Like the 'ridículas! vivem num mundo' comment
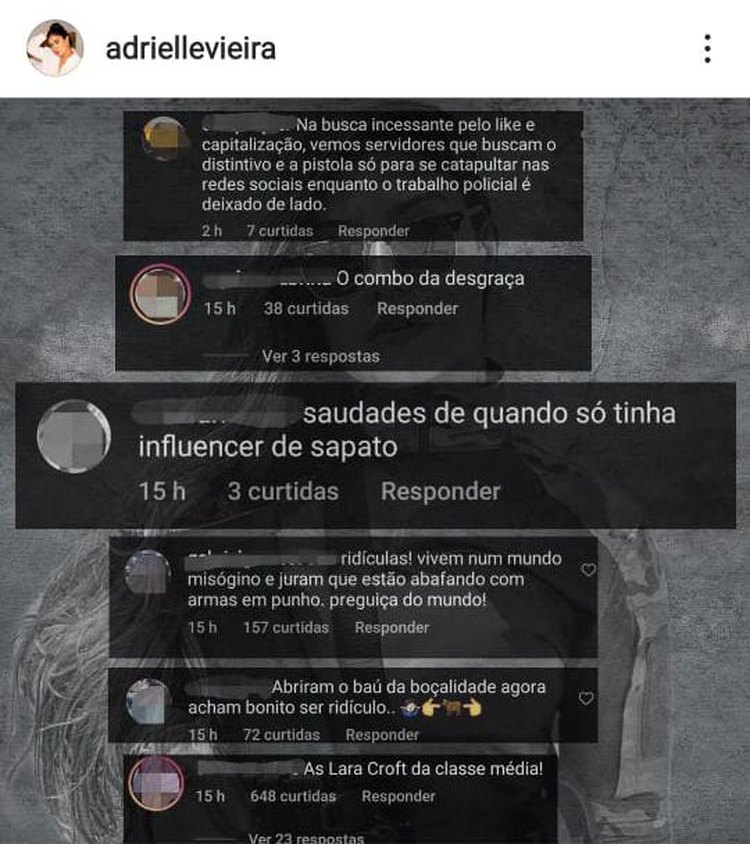Image resolution: width=750 pixels, height=844 pixels. 588,569
